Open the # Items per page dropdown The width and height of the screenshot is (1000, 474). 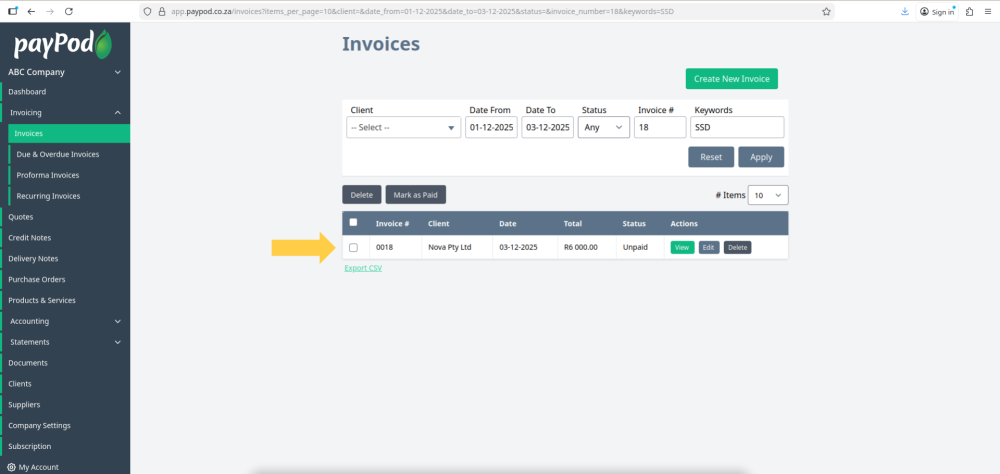pos(768,195)
